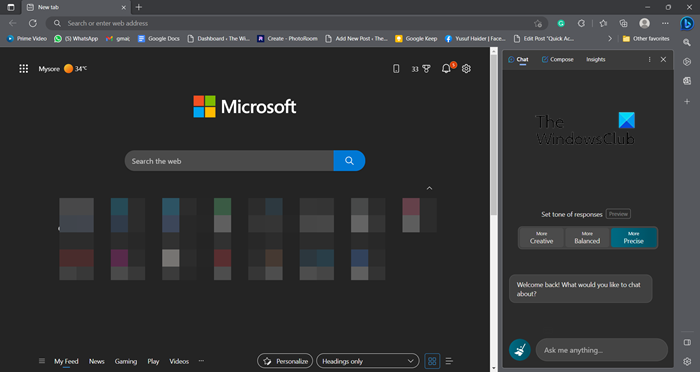Switch feed to list view layout
700x372 pixels.
coord(449,361)
